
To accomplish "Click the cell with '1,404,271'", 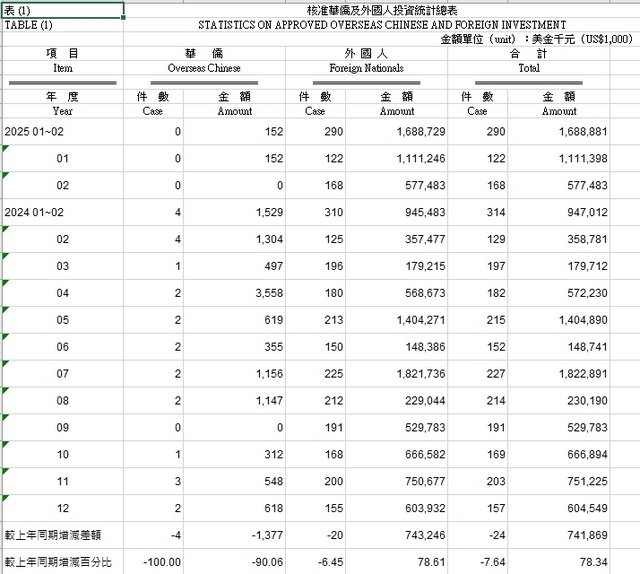I will [x=397, y=320].
